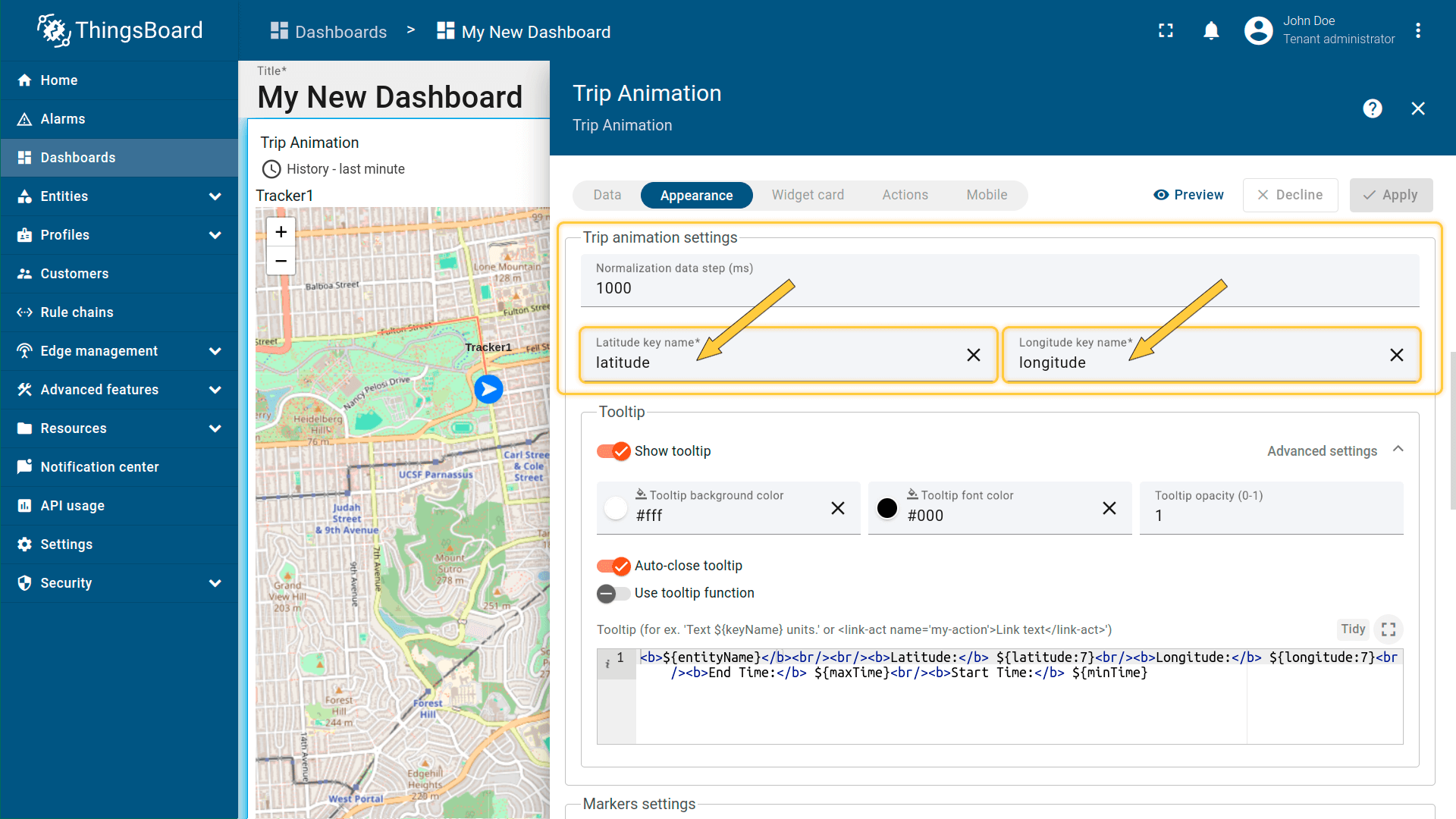Switch to the Widget card tab
Screen dimensions: 1456x819
808,195
